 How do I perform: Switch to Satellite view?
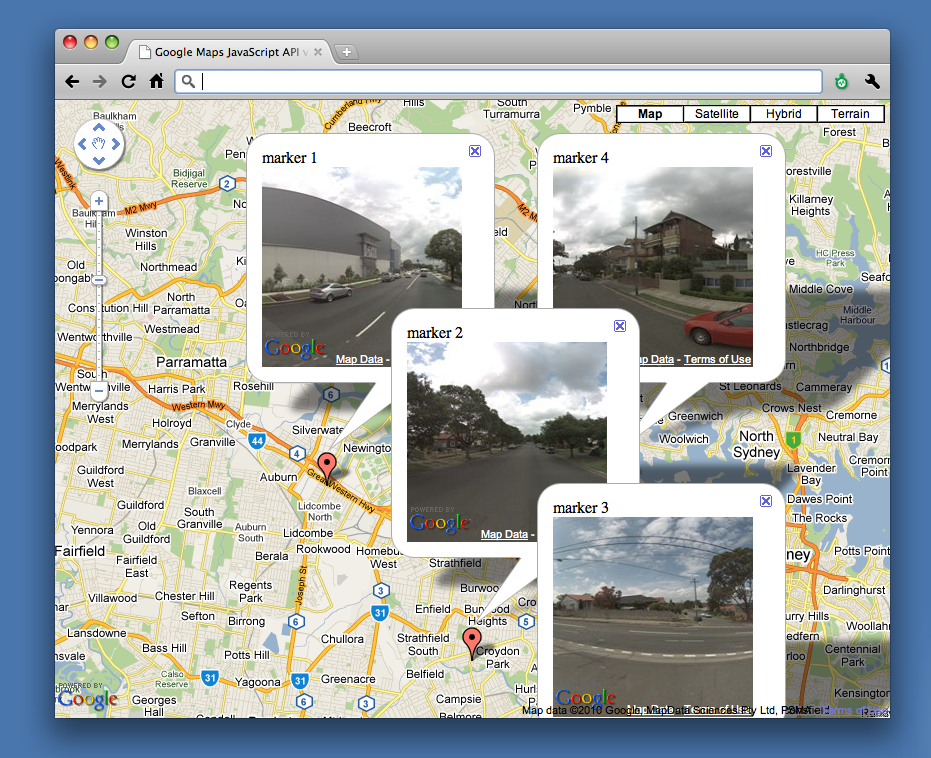pyautogui.click(x=716, y=113)
